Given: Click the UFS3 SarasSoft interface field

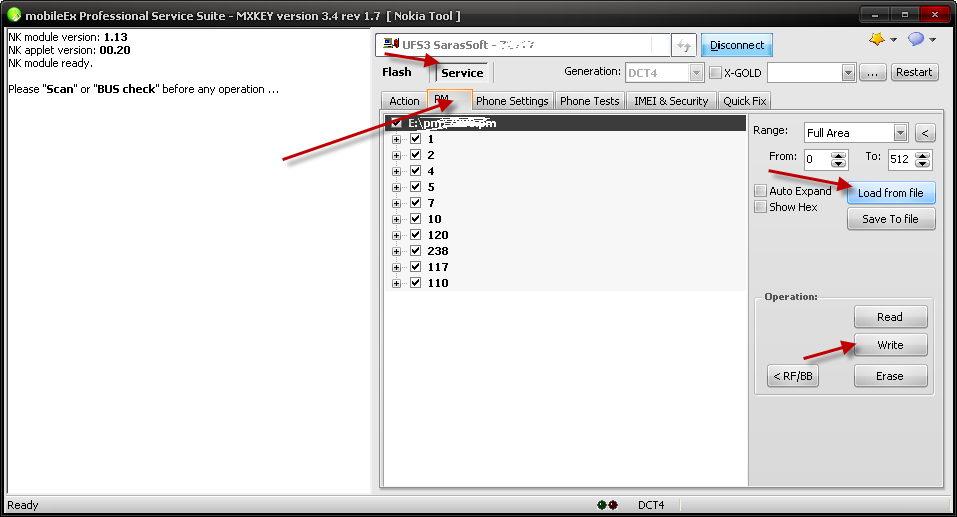Looking at the screenshot, I should pyautogui.click(x=522, y=45).
